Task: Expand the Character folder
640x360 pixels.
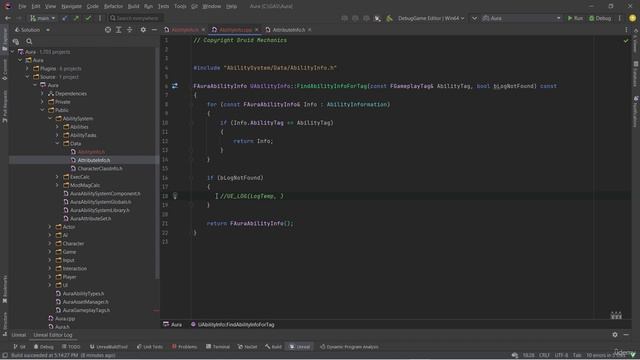Action: click(x=50, y=243)
